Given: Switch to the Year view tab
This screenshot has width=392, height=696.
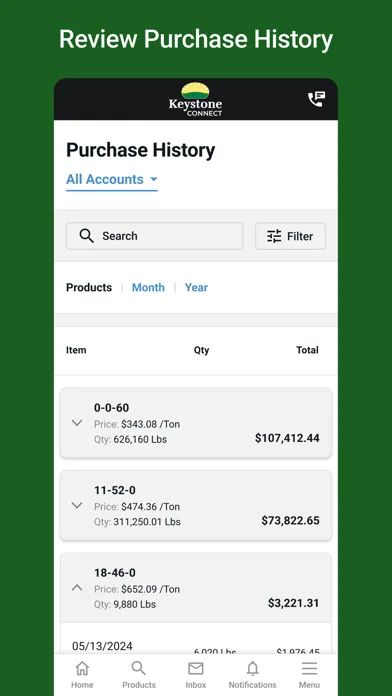Looking at the screenshot, I should 196,287.
